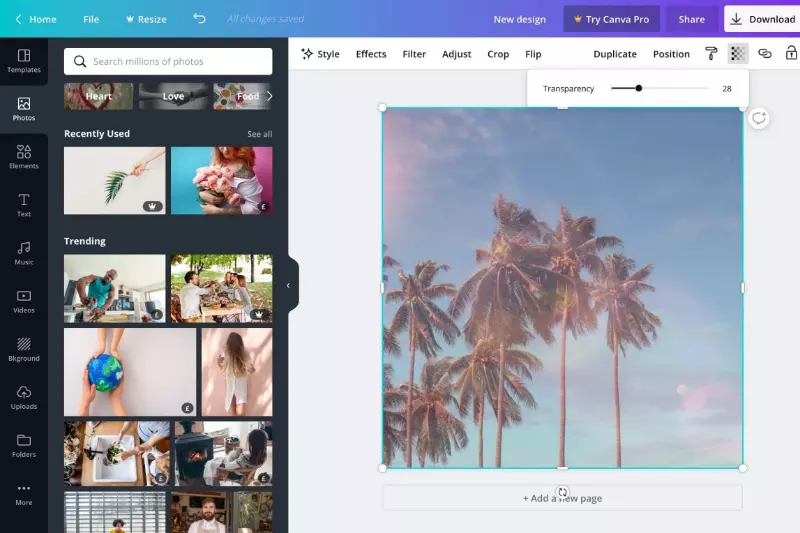Select the palm trees image on canvas
This screenshot has height=533, width=800.
point(562,288)
